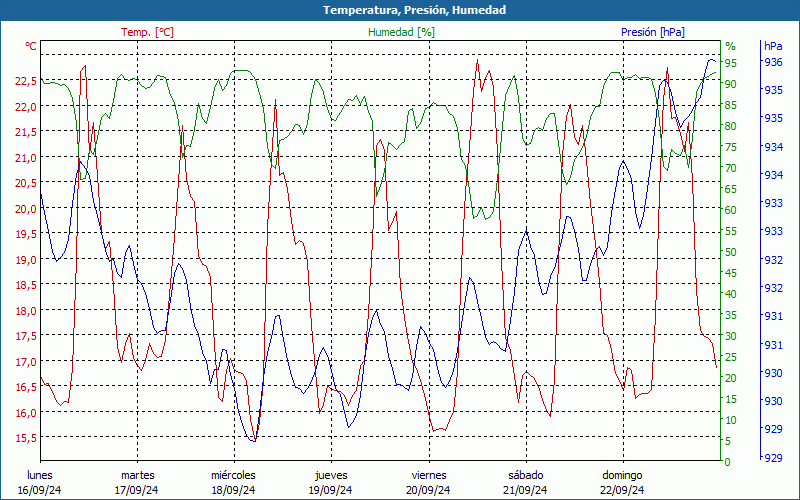
Task: Click 30 on the humidity scale
Action: 730,336
